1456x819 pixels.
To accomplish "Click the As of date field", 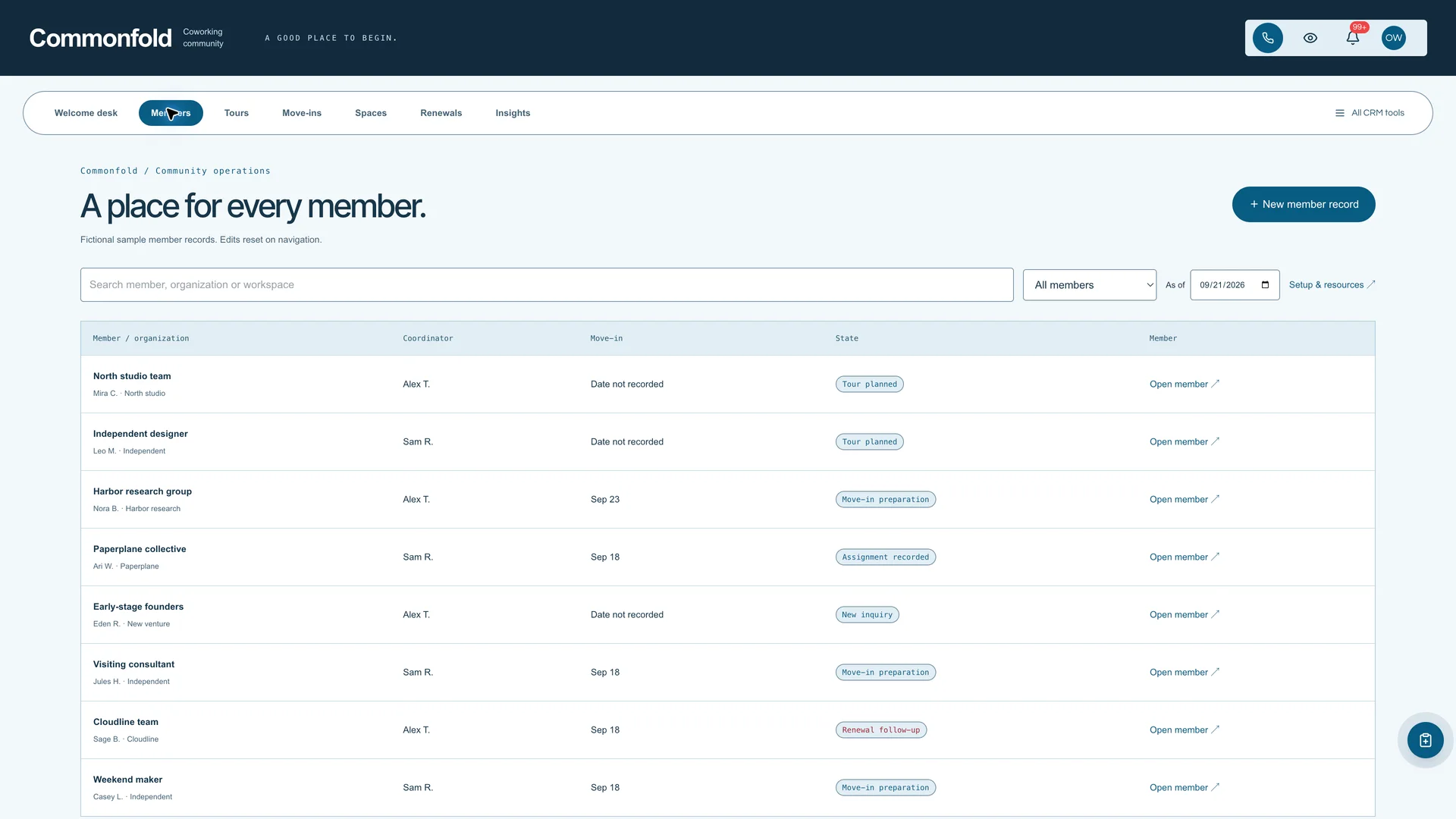I will coord(1235,285).
